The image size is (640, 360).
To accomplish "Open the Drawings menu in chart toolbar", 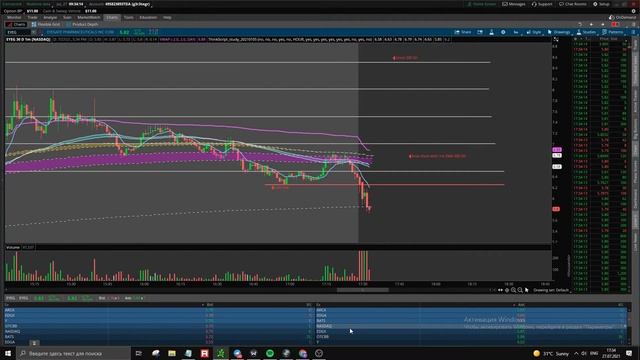I will point(559,32).
